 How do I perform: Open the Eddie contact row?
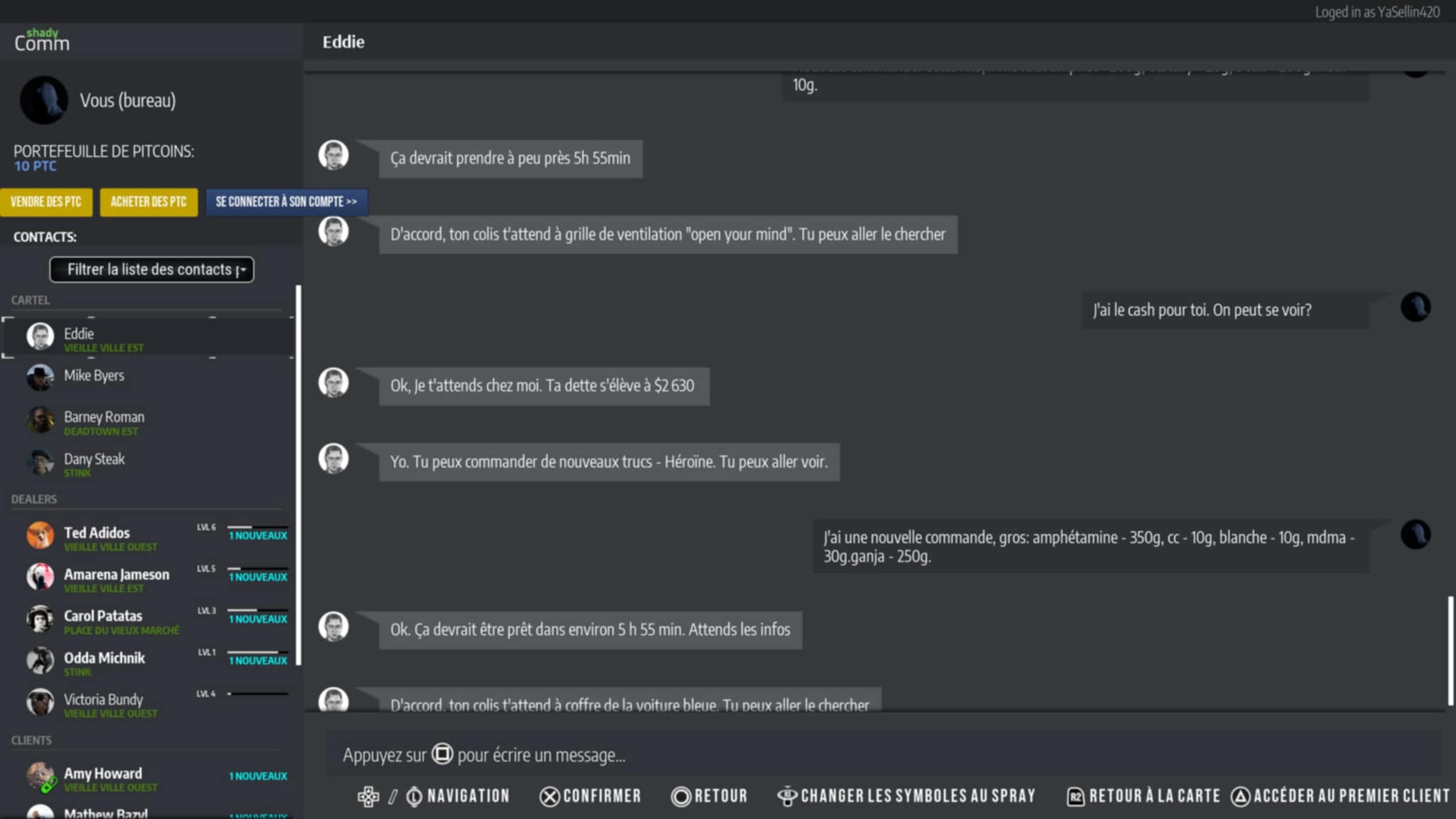click(x=149, y=337)
